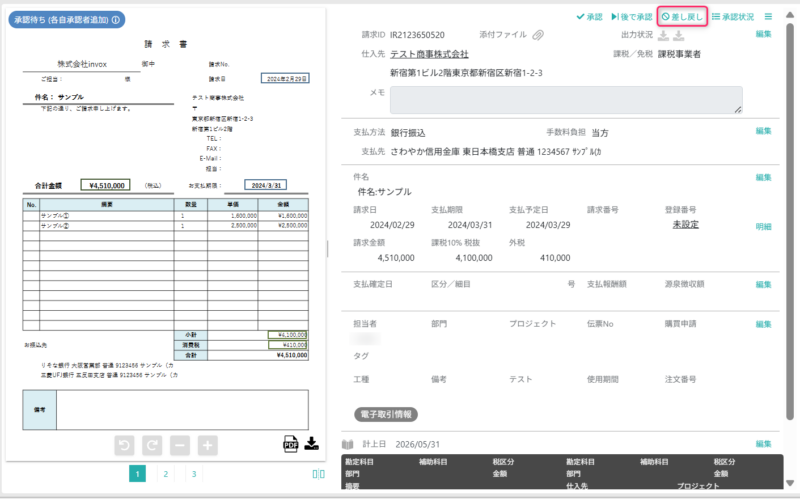Select page 1 of the invoice preview
Image resolution: width=800 pixels, height=499 pixels.
point(137,474)
